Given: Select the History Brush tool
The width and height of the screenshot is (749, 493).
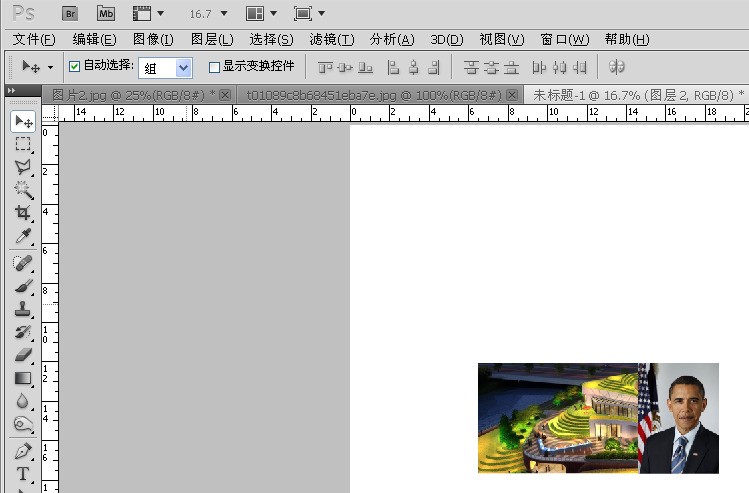Looking at the screenshot, I should 23,332.
